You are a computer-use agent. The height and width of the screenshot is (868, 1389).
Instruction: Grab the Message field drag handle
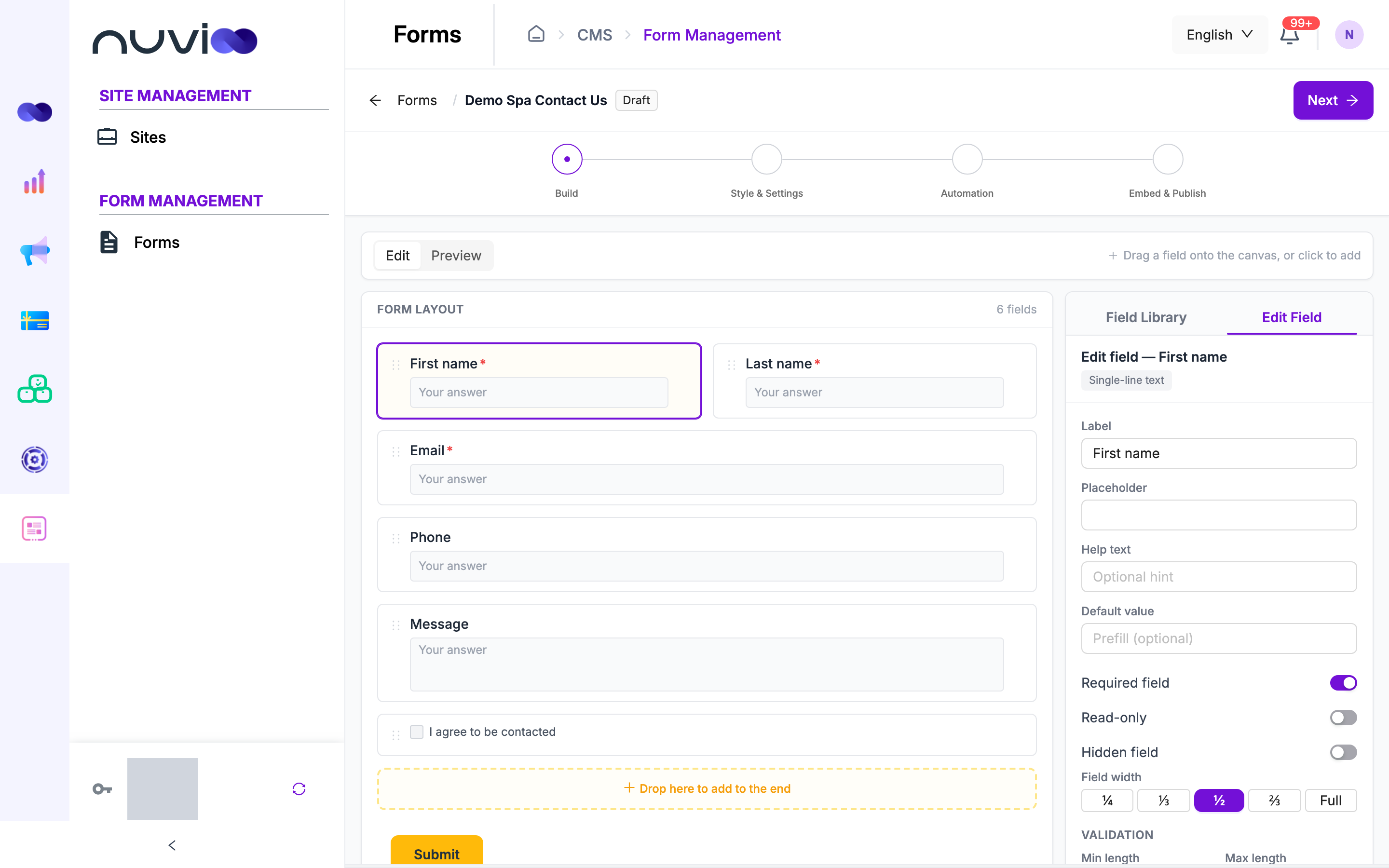click(x=395, y=624)
